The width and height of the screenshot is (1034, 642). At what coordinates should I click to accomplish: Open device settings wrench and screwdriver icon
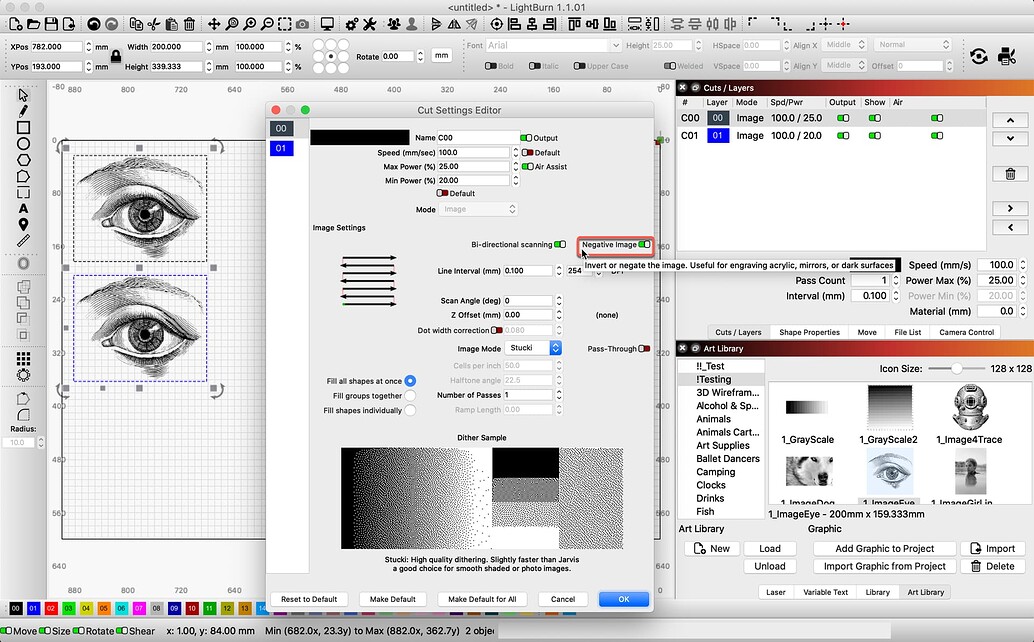(x=369, y=24)
